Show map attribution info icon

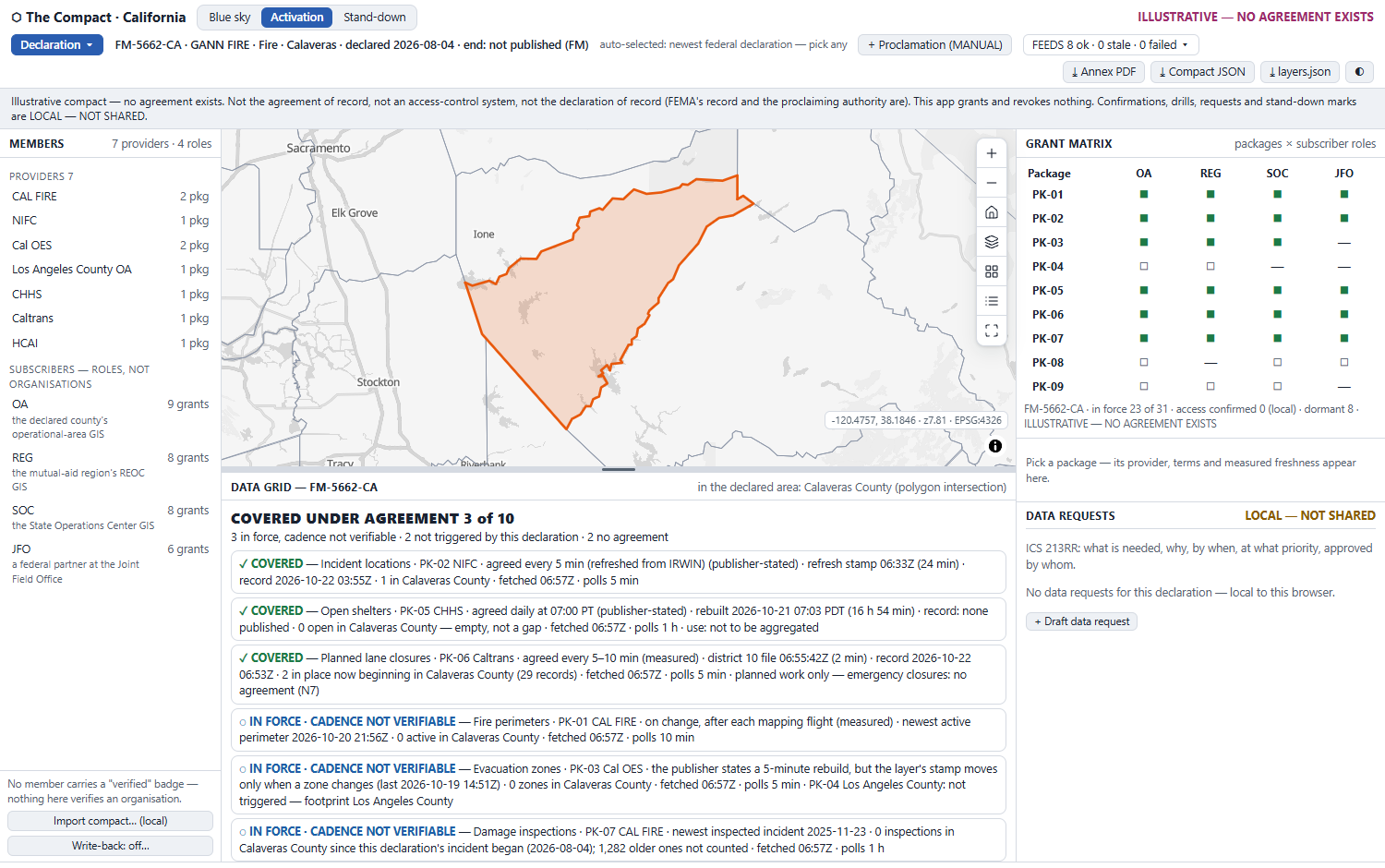[995, 446]
